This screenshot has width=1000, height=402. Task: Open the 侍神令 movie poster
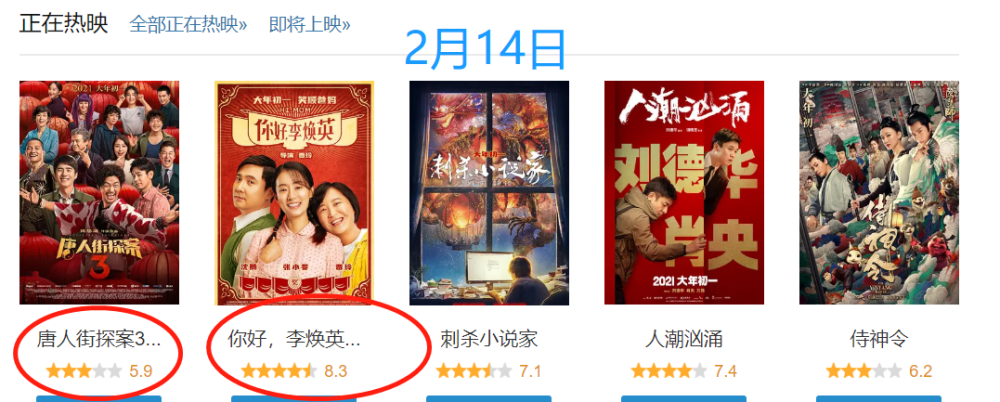pos(879,193)
